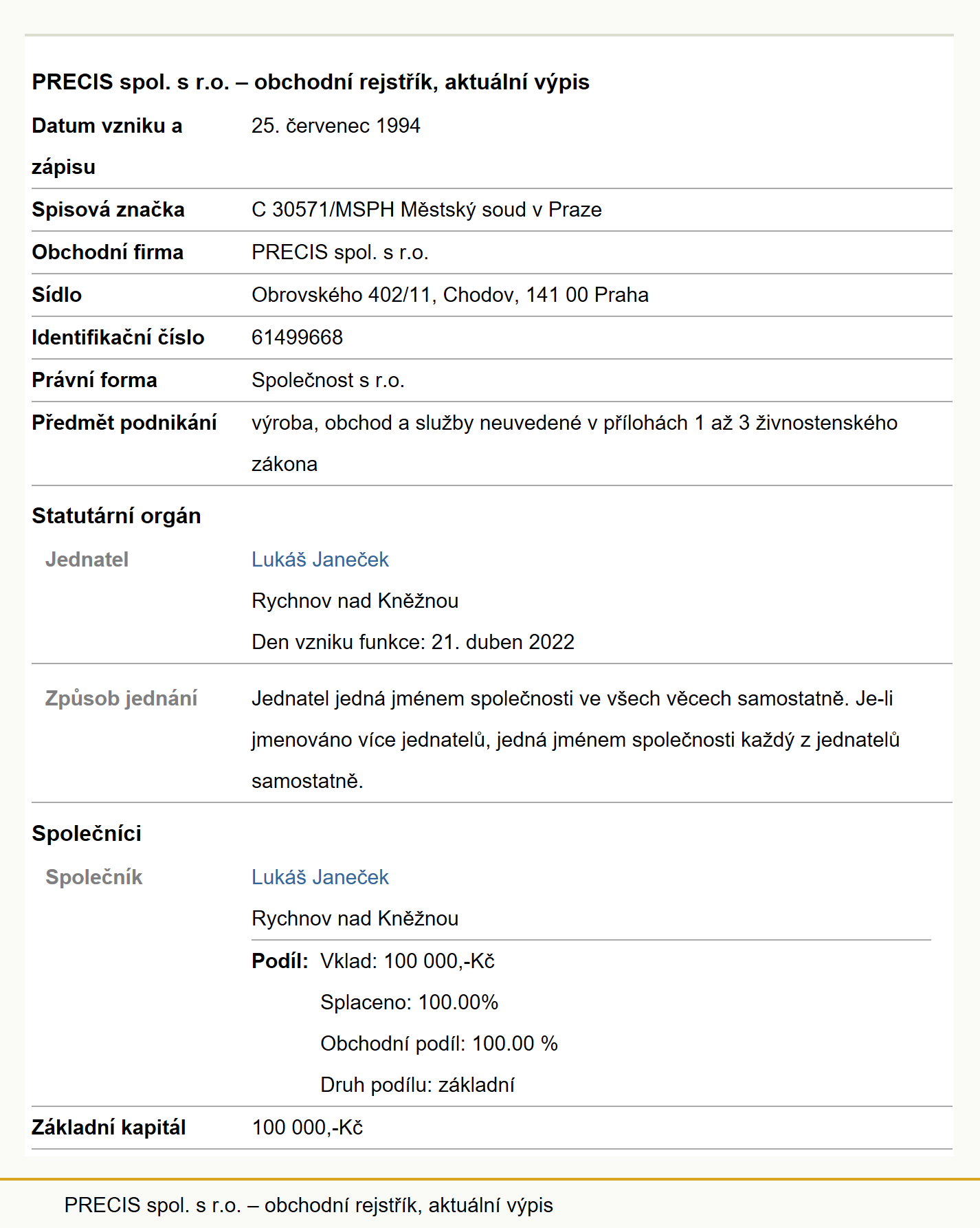Select the identification number 61499668

[297, 338]
